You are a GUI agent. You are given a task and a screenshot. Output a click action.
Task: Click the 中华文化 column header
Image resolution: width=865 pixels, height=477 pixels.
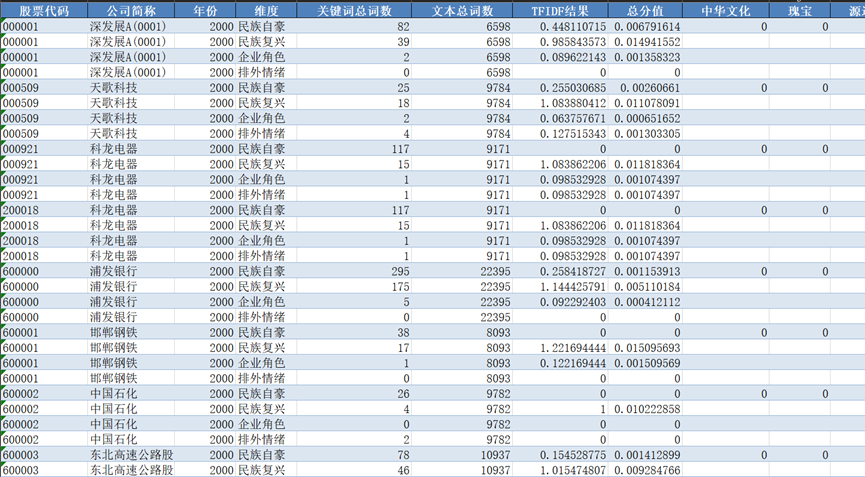click(x=726, y=10)
